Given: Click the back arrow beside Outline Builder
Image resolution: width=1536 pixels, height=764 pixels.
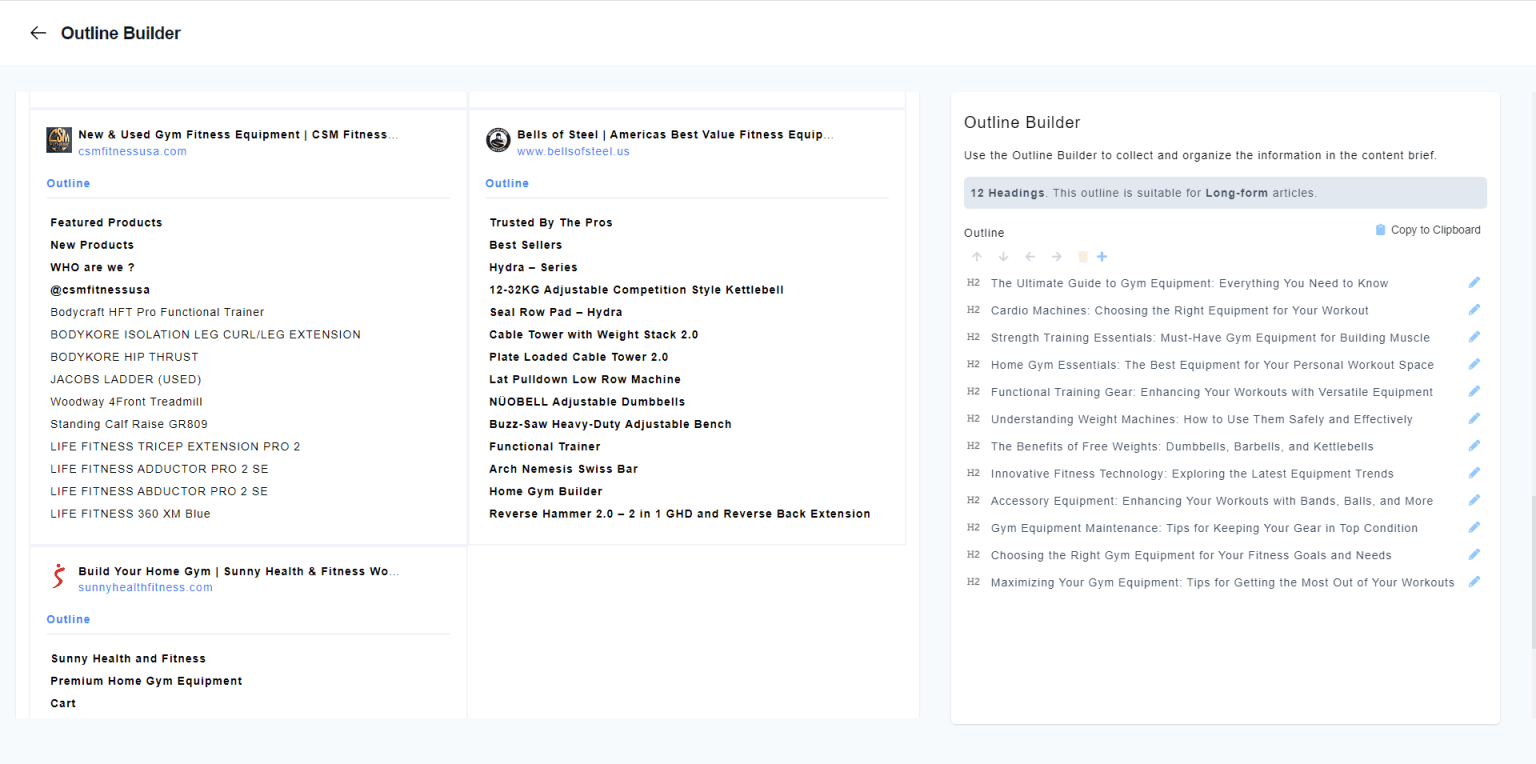Looking at the screenshot, I should (x=38, y=33).
